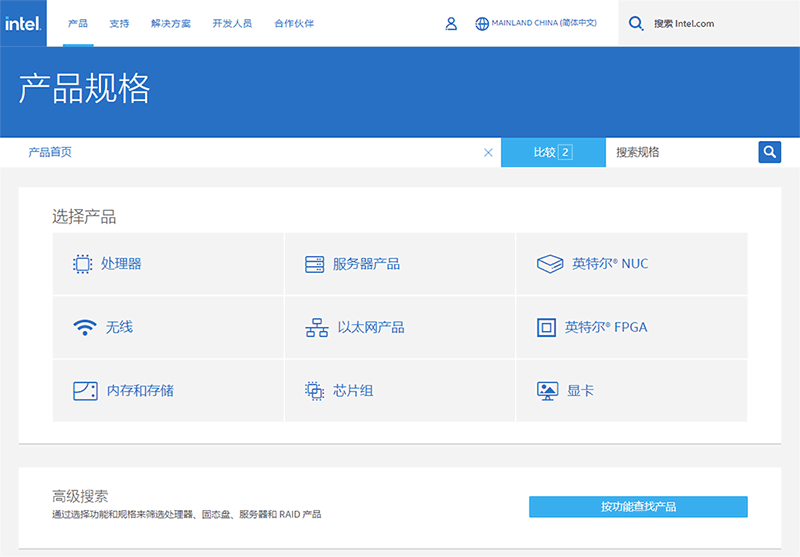The image size is (800, 557).
Task: Click the Intel NUC box icon
Action: [x=550, y=264]
